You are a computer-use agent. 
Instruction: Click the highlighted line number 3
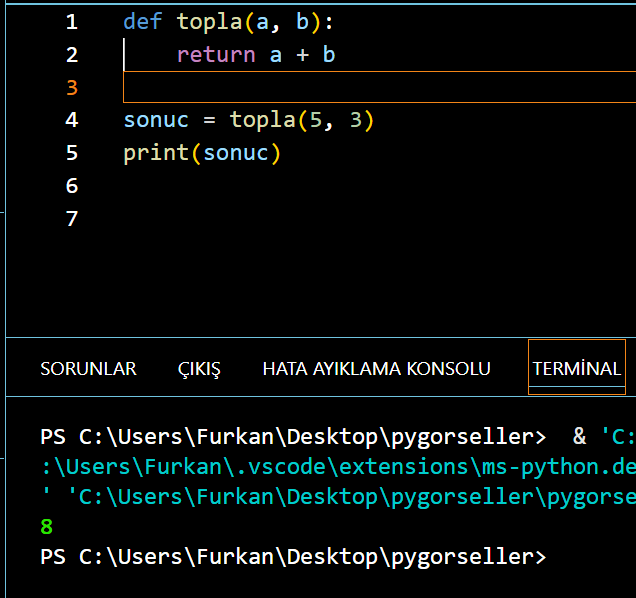pos(71,88)
